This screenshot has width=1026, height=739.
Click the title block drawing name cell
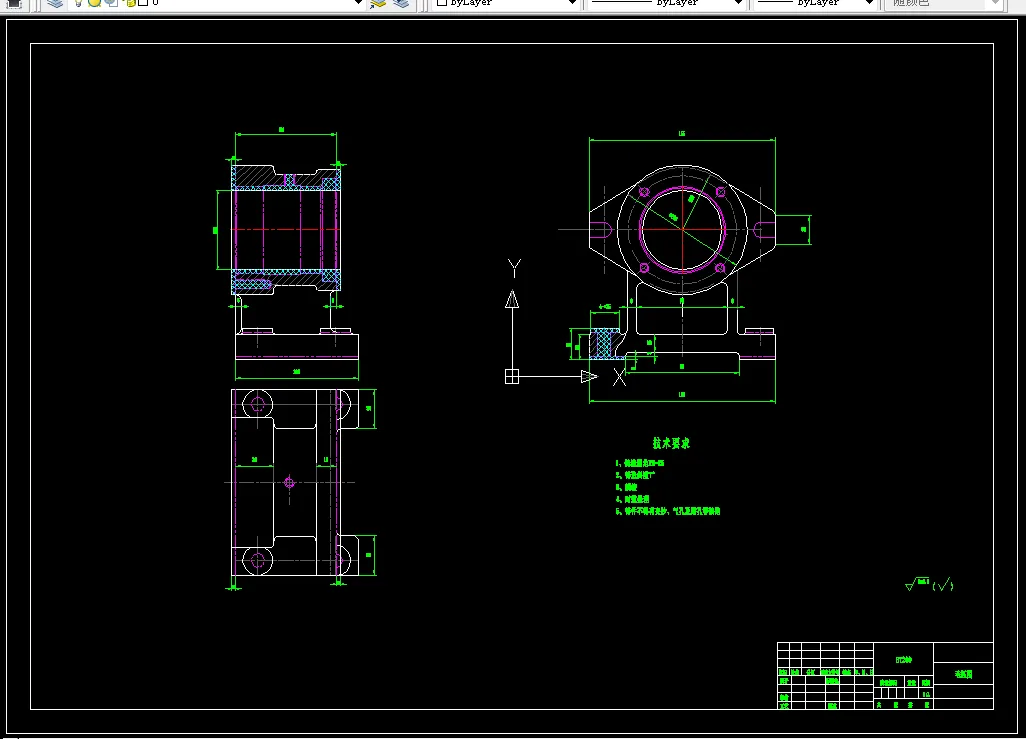click(903, 659)
